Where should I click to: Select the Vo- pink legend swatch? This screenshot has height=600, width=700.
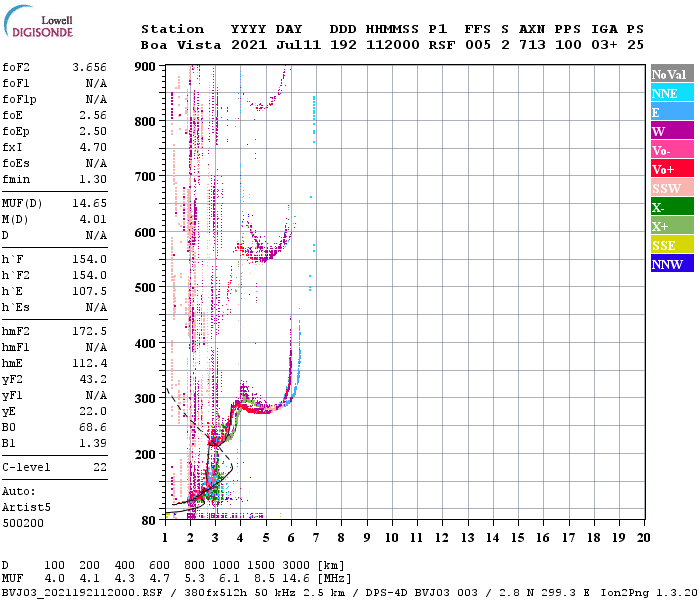pyautogui.click(x=672, y=150)
